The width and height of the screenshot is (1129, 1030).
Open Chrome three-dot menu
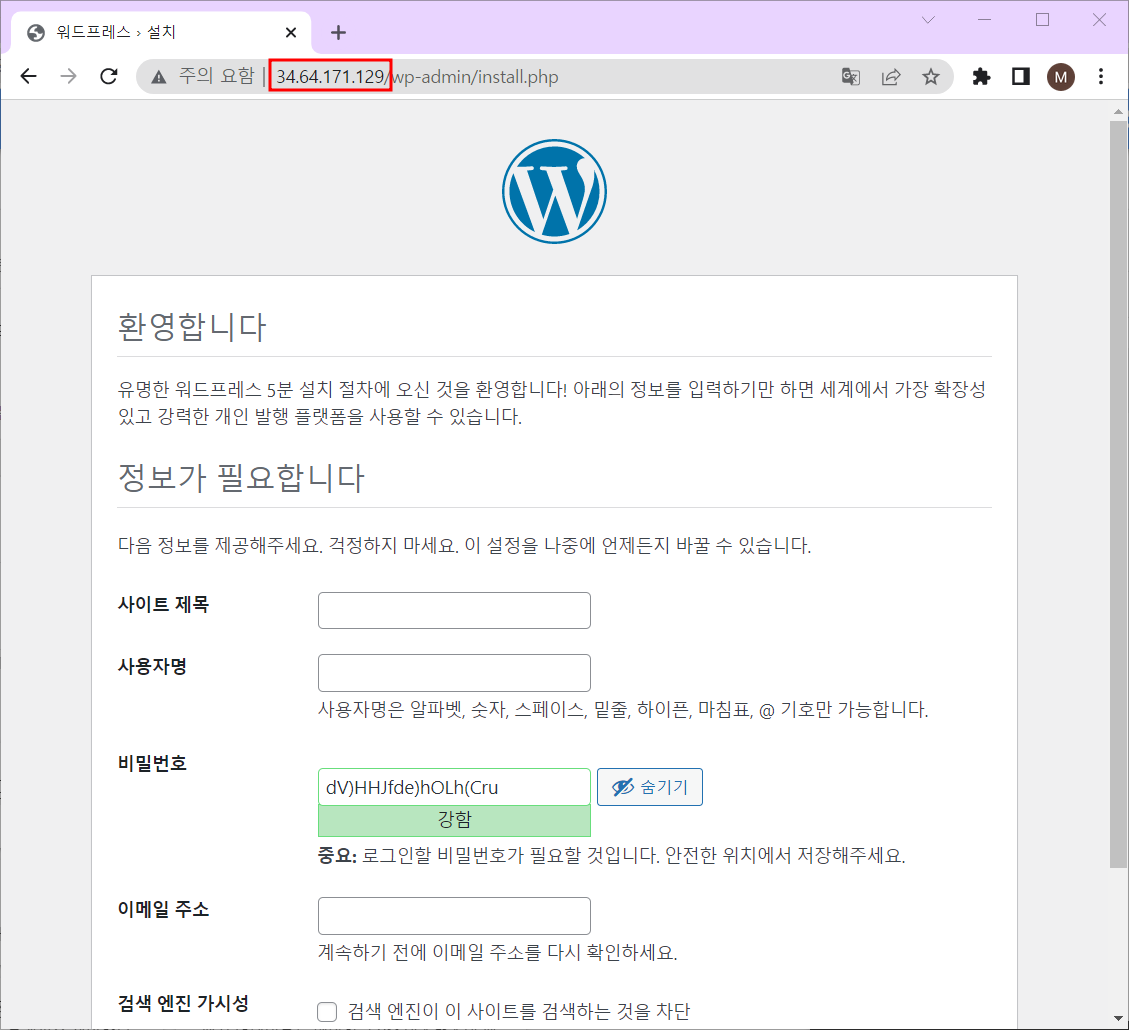point(1100,76)
